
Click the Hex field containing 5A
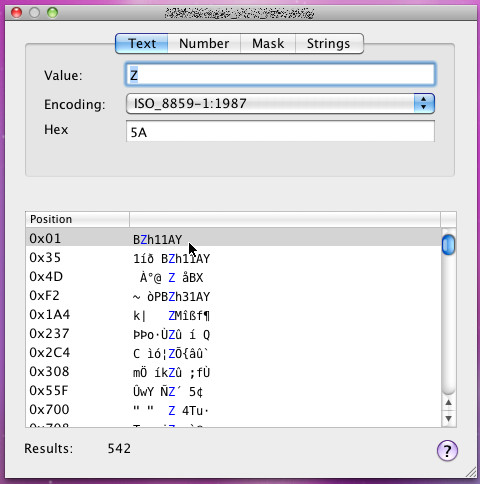[280, 132]
